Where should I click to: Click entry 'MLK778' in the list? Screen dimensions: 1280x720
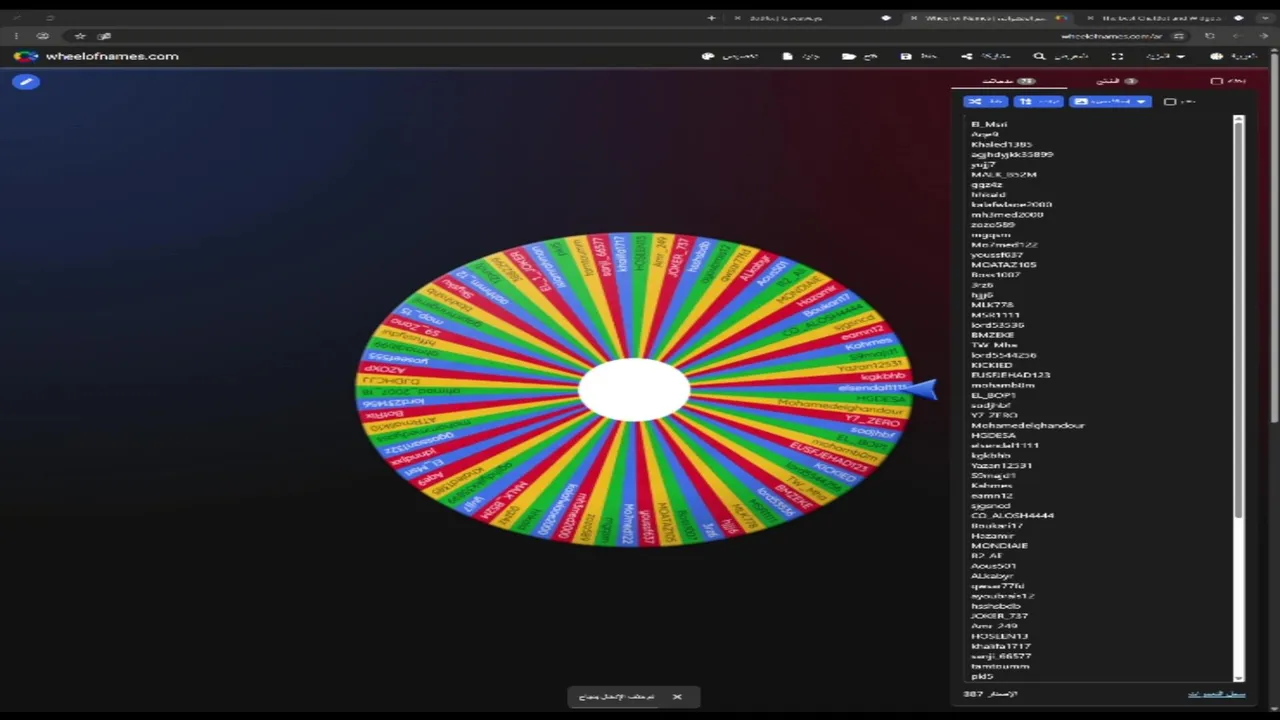(x=992, y=305)
